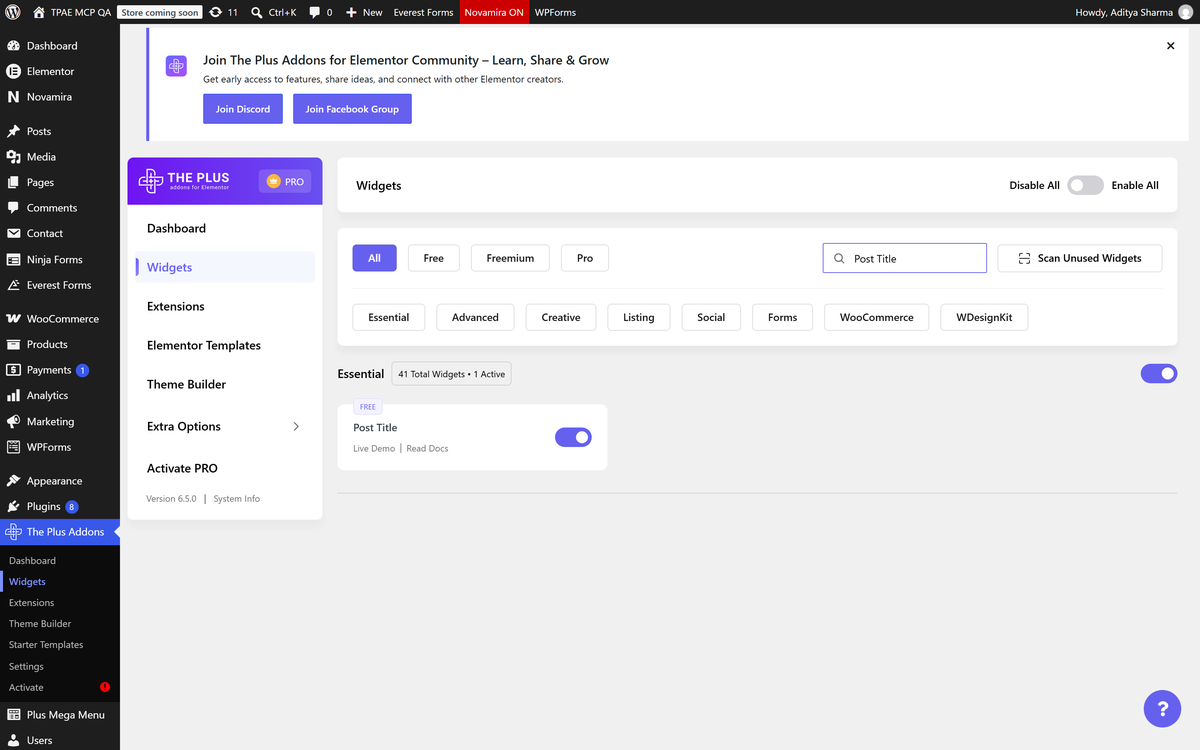1200x750 pixels.
Task: Filter widgets by Creative category
Action: pyautogui.click(x=561, y=317)
